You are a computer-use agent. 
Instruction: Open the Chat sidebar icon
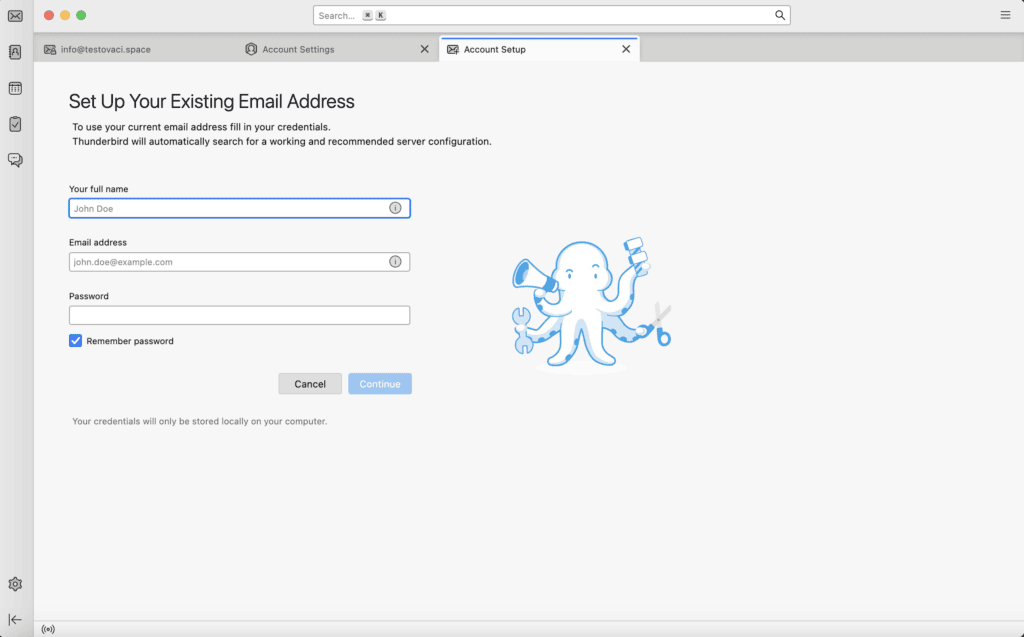coord(15,160)
